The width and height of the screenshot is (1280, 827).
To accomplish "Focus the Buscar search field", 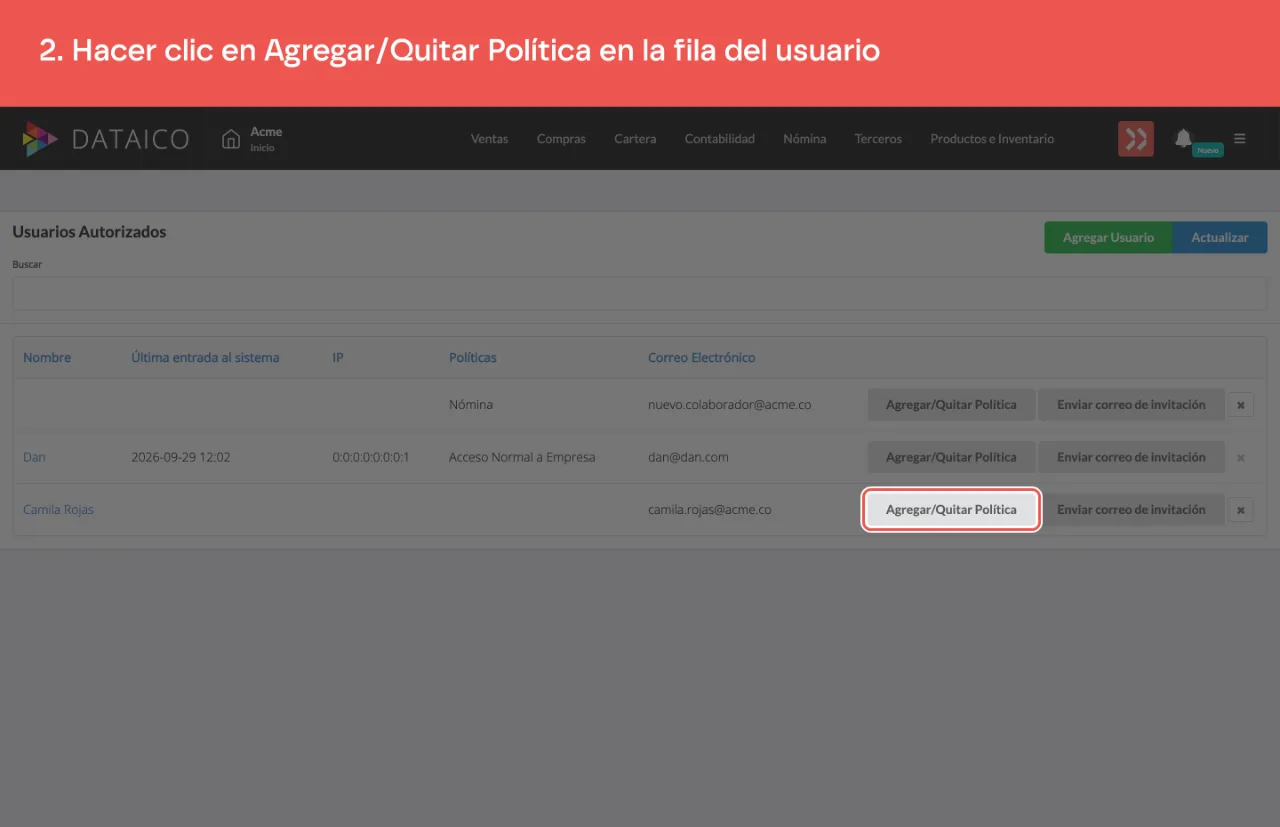I will coord(639,294).
